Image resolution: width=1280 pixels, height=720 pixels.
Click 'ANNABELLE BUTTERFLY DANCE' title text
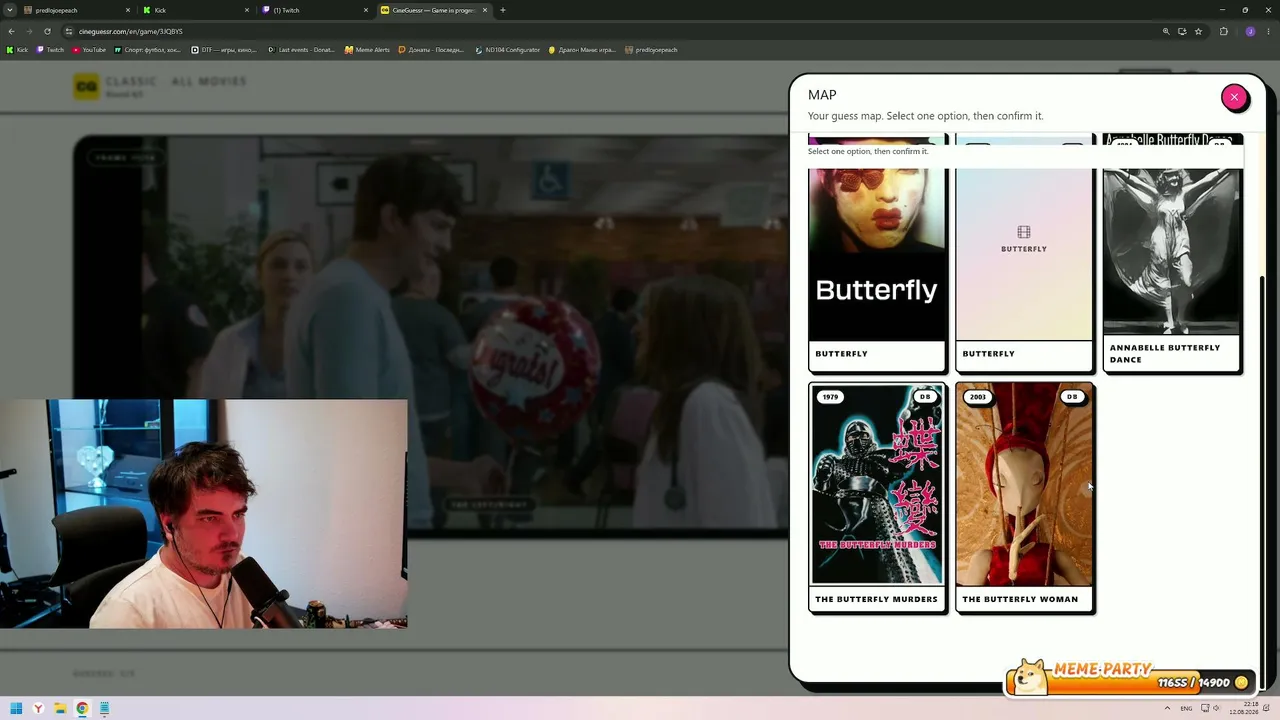(x=1165, y=353)
